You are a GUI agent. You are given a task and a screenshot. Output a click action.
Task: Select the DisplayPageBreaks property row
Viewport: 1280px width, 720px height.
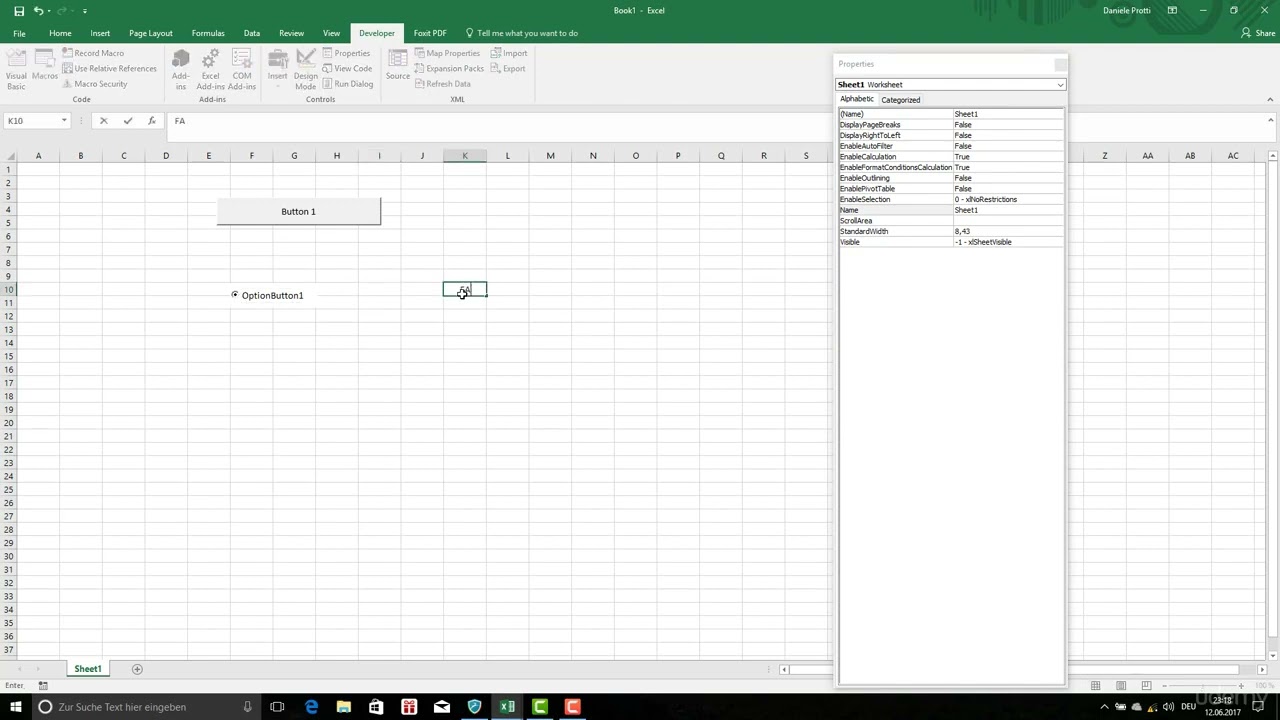pos(951,125)
